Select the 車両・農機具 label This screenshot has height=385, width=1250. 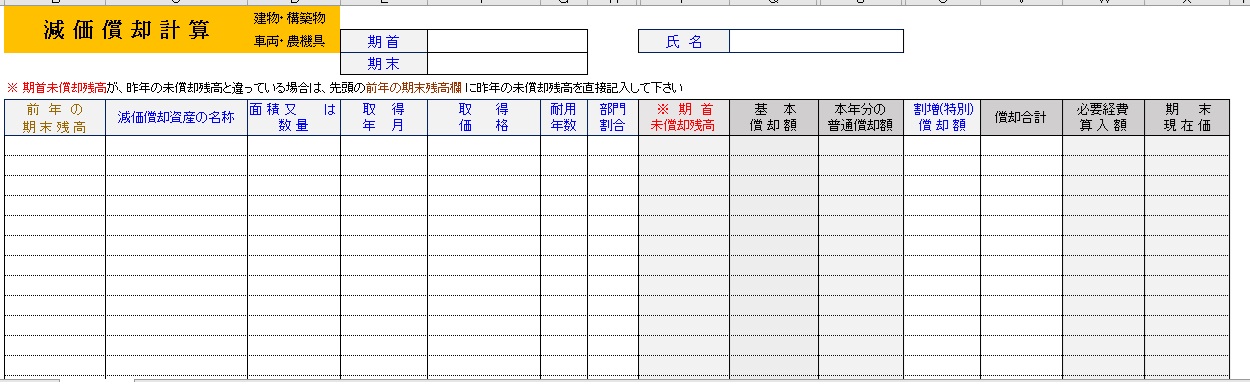290,42
